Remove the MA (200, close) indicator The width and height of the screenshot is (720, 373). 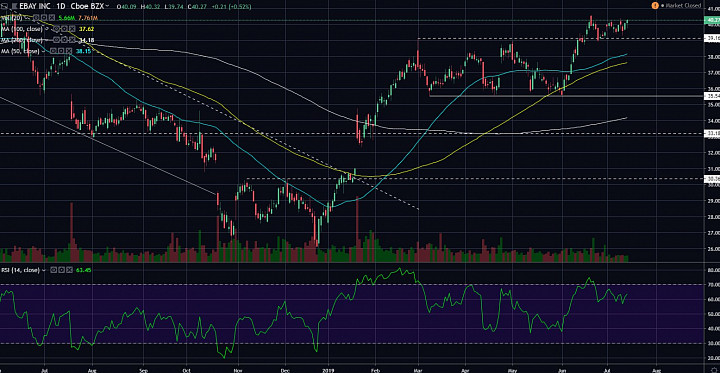[x=73, y=40]
